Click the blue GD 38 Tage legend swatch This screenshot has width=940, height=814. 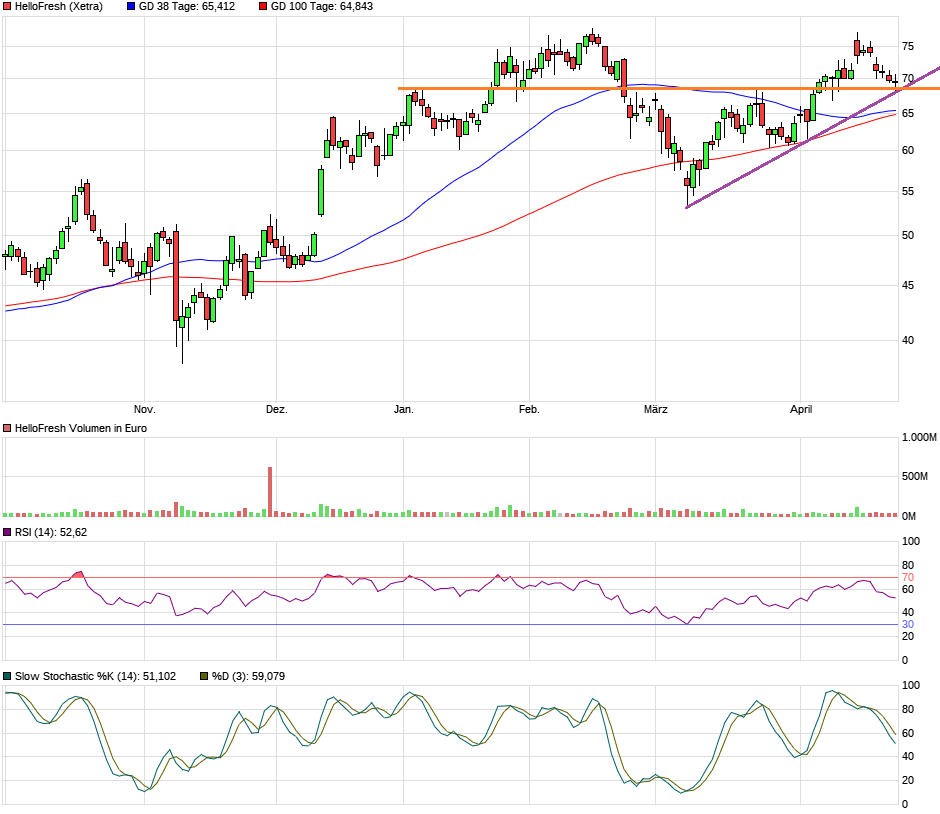(x=131, y=7)
